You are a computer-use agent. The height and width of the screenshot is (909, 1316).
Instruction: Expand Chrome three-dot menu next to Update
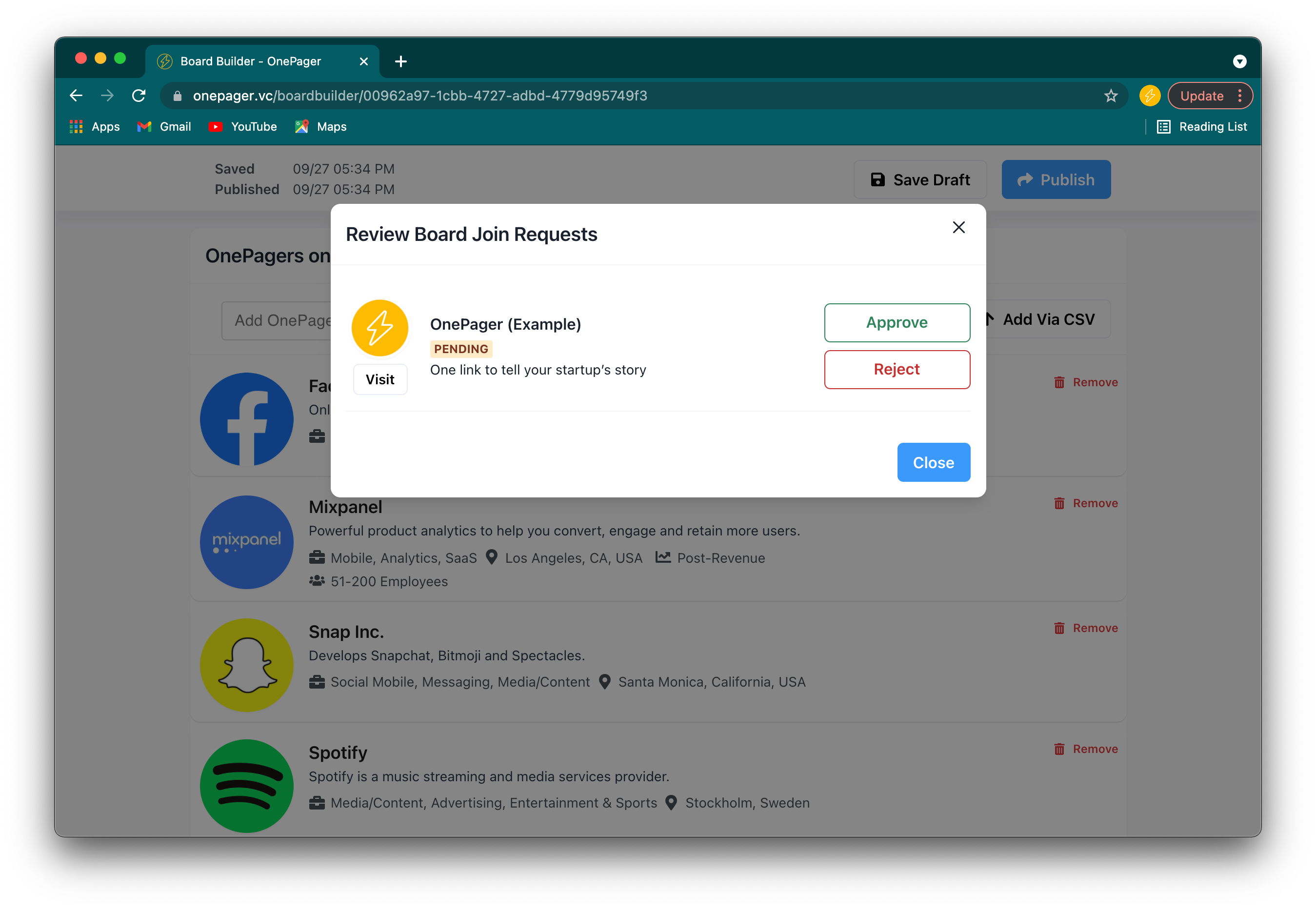pyautogui.click(x=1239, y=96)
